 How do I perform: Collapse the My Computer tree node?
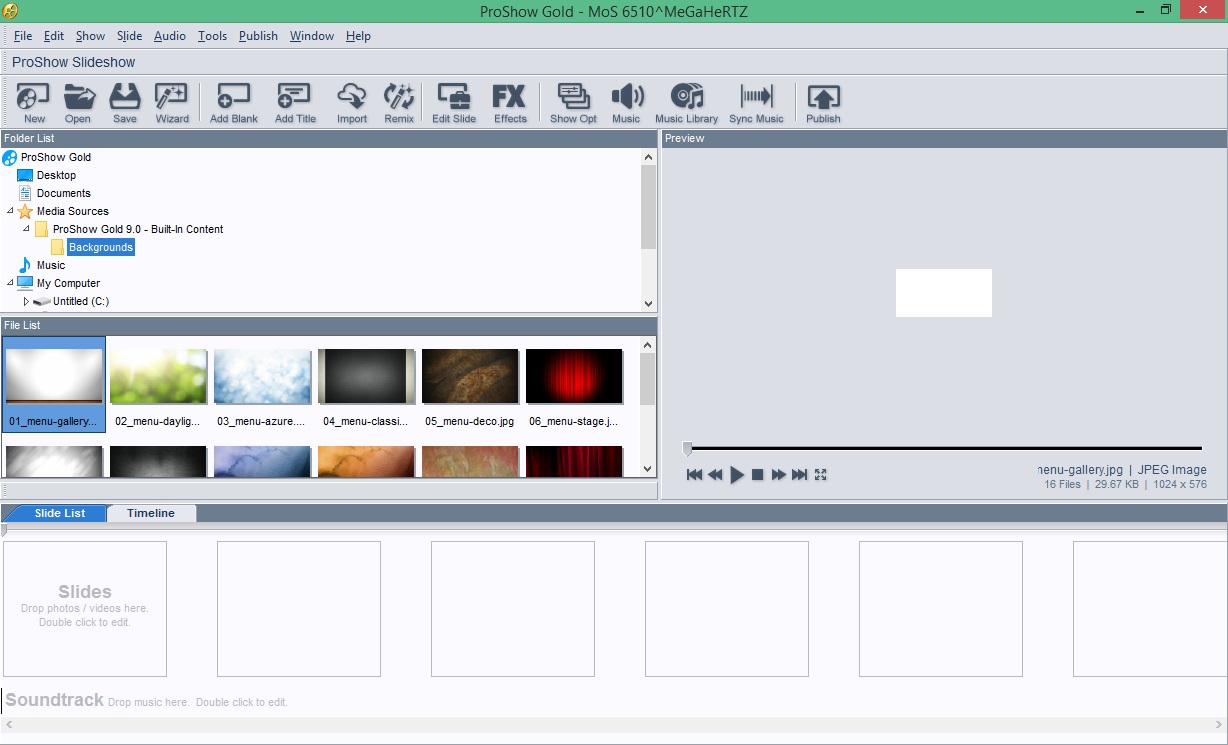pos(10,283)
